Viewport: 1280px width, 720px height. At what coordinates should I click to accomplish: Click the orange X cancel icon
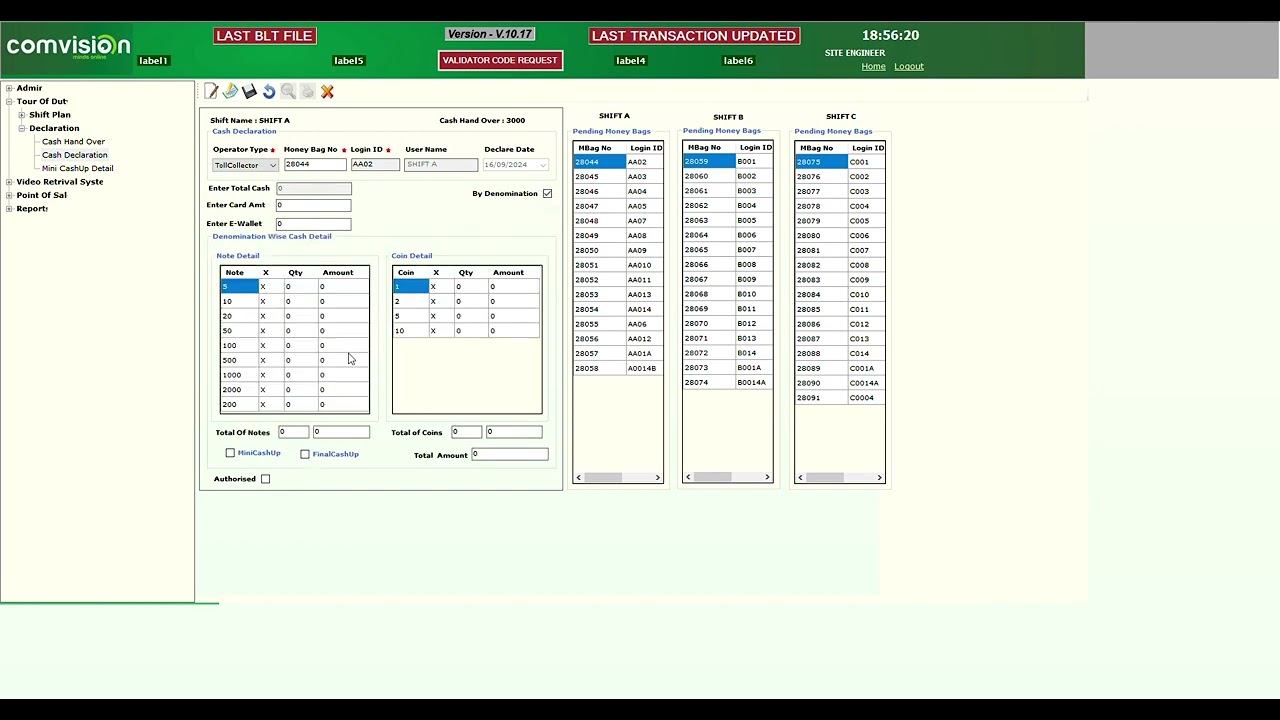(327, 91)
